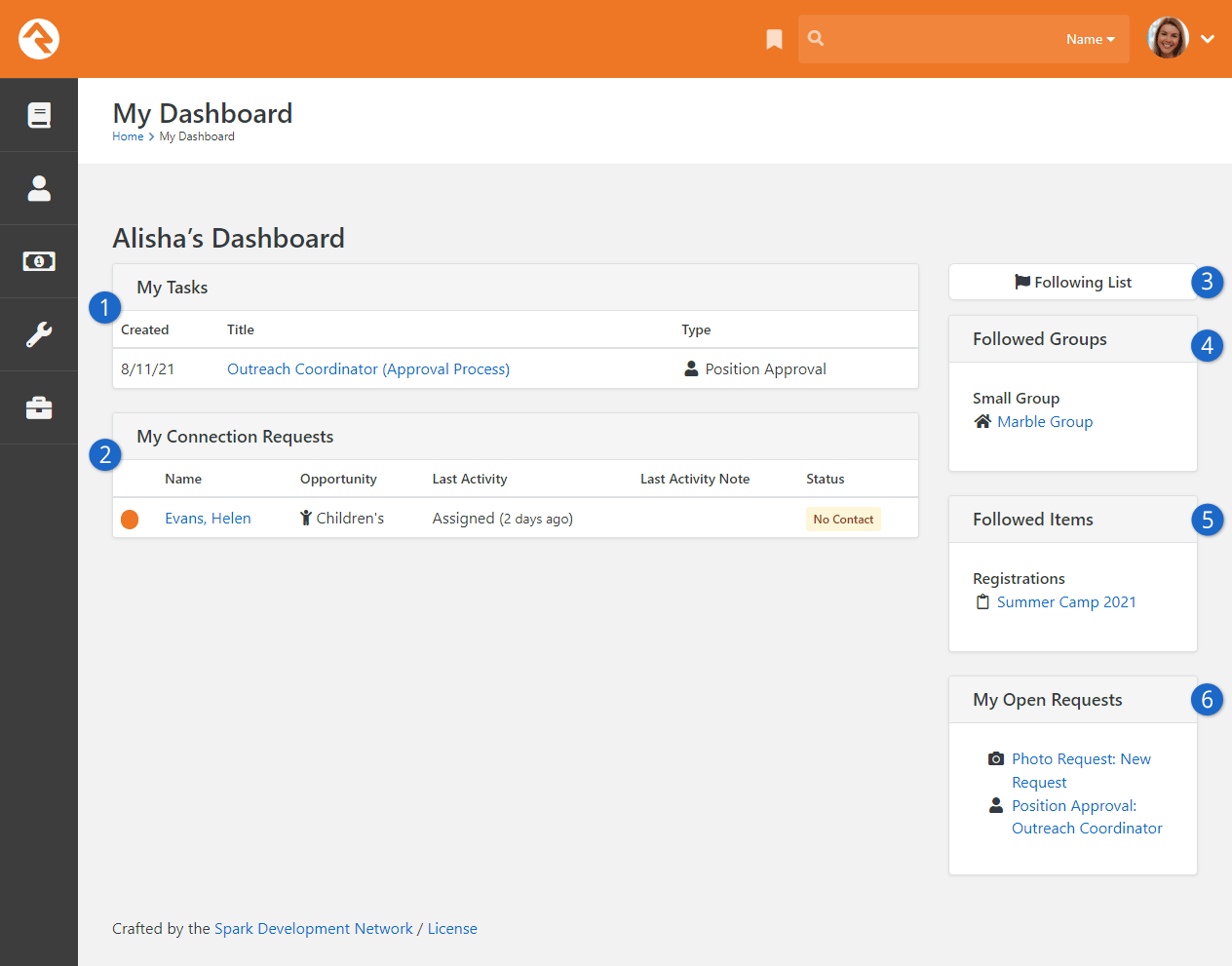Click the My Open Requests heading
The width and height of the screenshot is (1232, 966).
pyautogui.click(x=1048, y=700)
